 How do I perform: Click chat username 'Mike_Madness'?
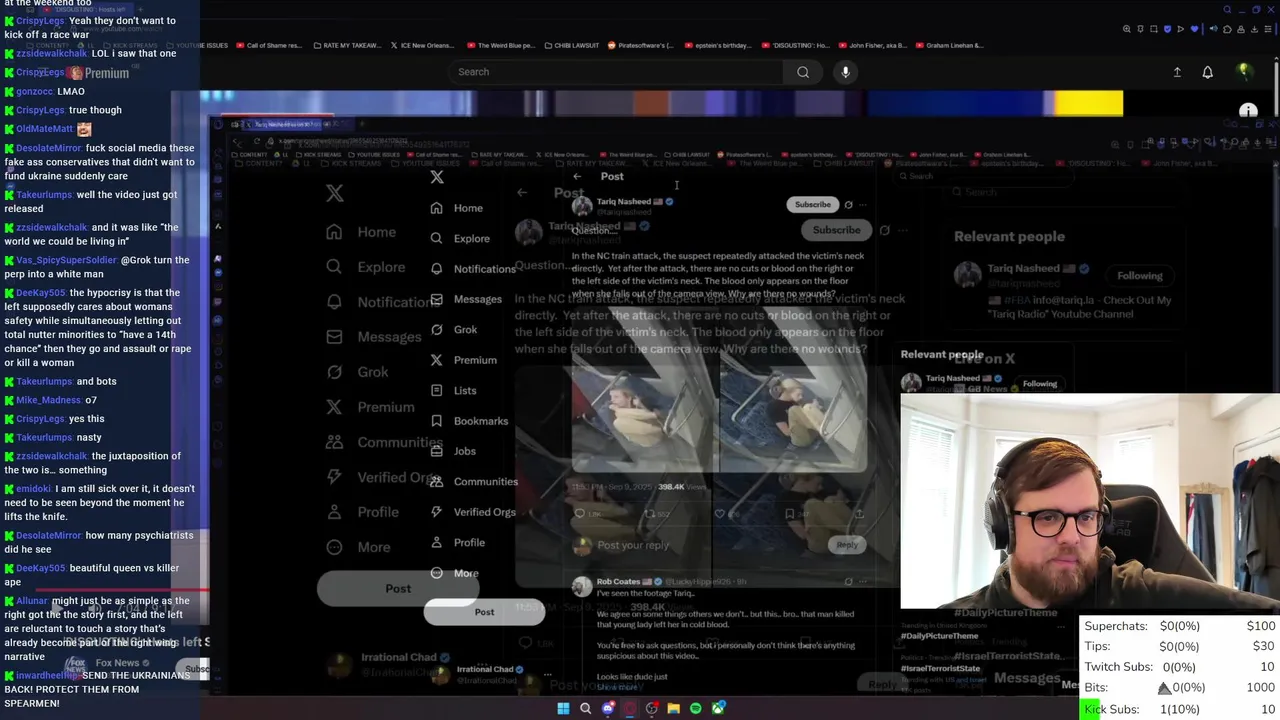point(48,400)
